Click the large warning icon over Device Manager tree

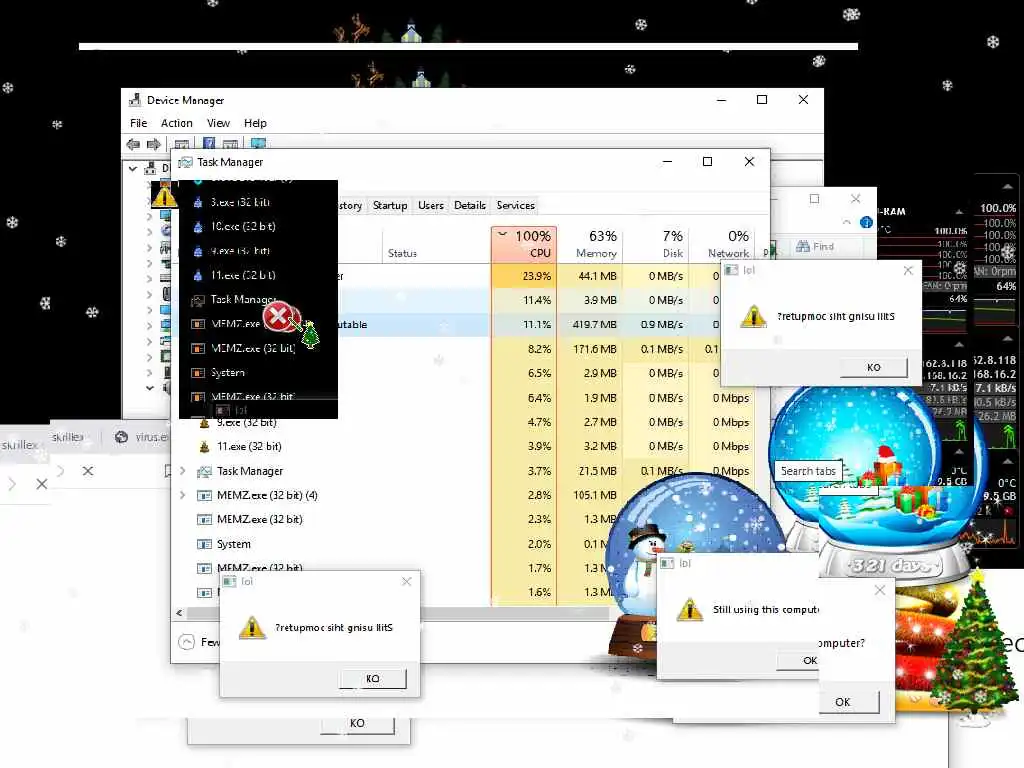coord(164,195)
